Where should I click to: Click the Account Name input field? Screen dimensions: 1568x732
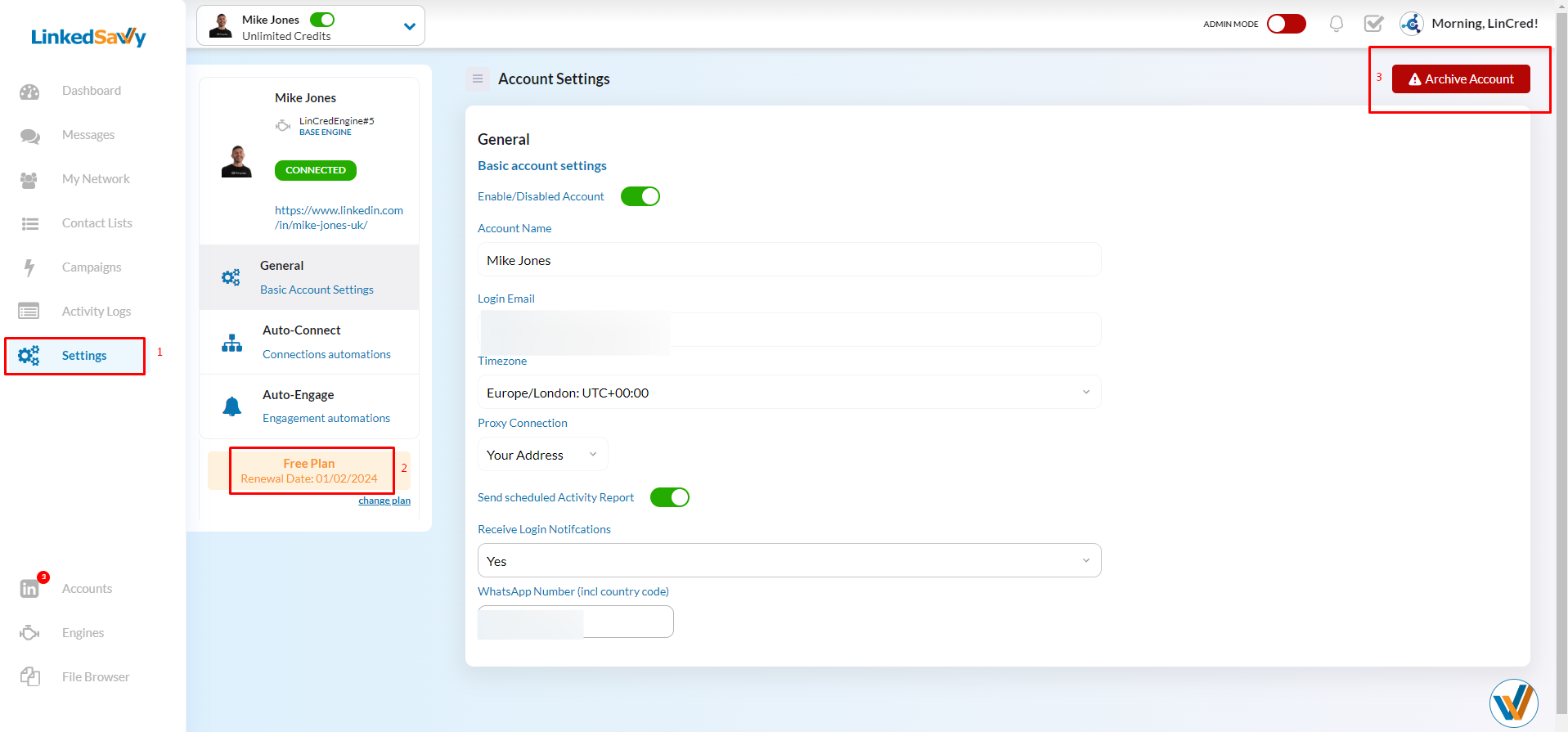pos(789,260)
